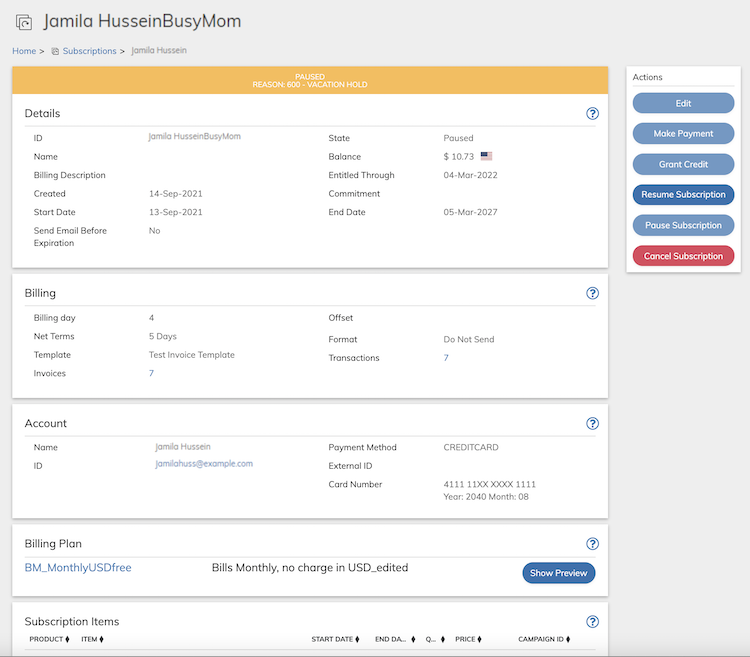
Task: Click Grant Credit button
Action: (683, 164)
